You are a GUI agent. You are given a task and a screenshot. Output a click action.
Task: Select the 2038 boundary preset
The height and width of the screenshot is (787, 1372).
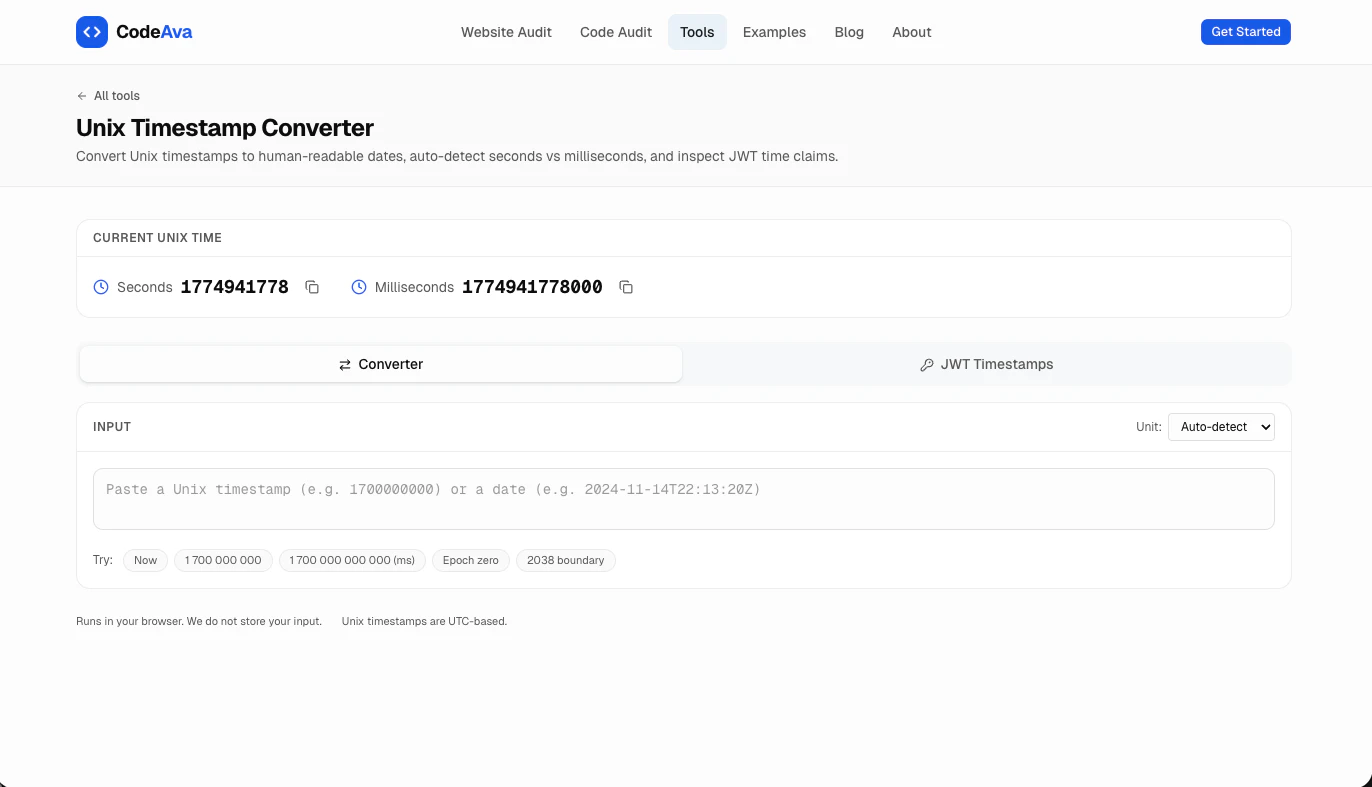click(x=565, y=560)
